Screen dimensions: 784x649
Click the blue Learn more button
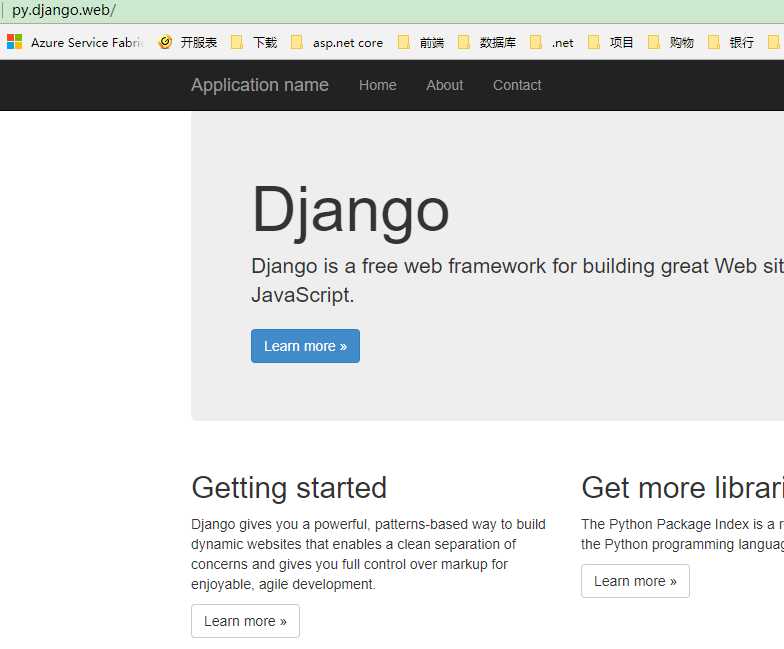pos(306,346)
